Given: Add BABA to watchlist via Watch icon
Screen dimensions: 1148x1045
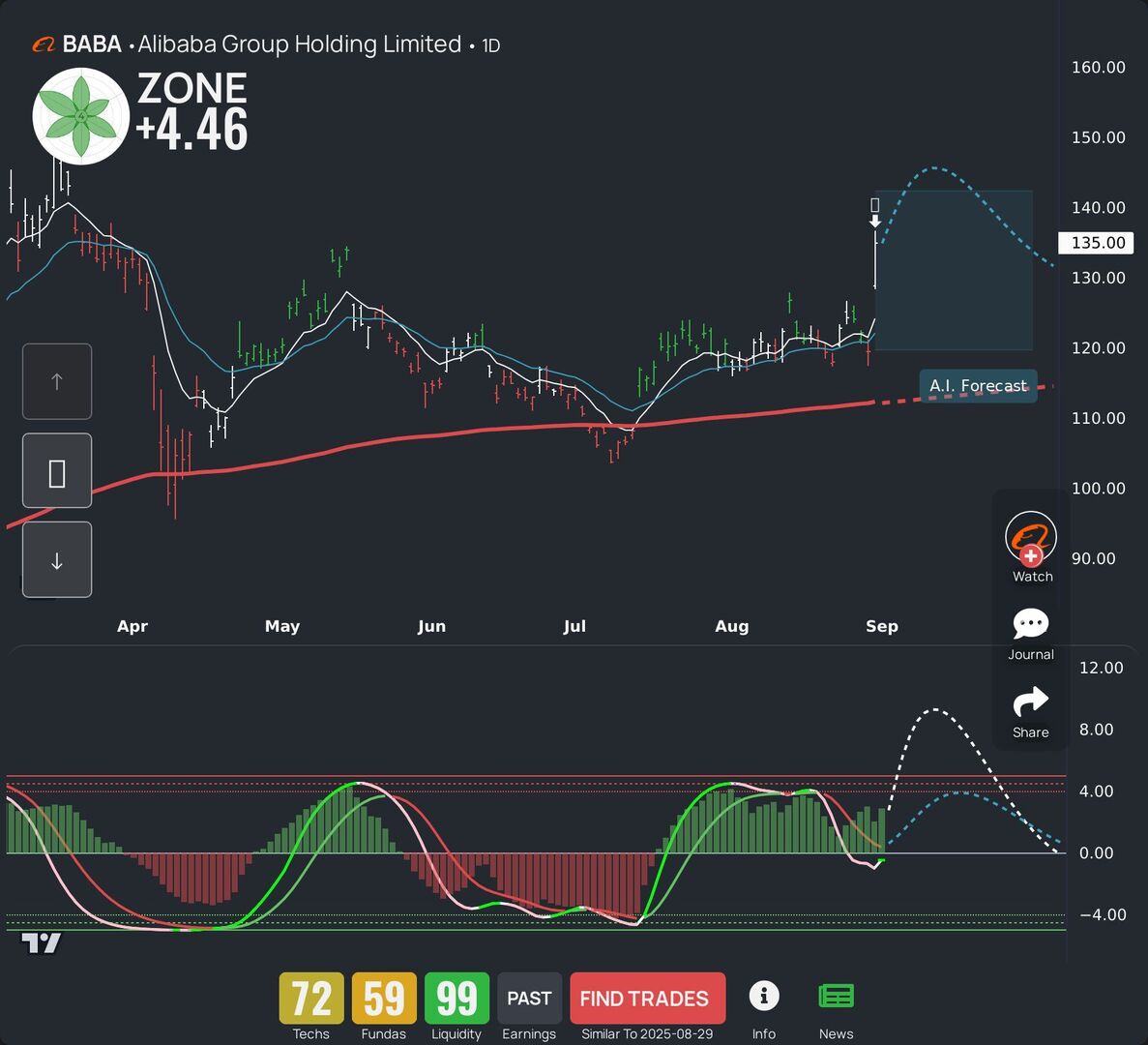Looking at the screenshot, I should pyautogui.click(x=1031, y=538).
